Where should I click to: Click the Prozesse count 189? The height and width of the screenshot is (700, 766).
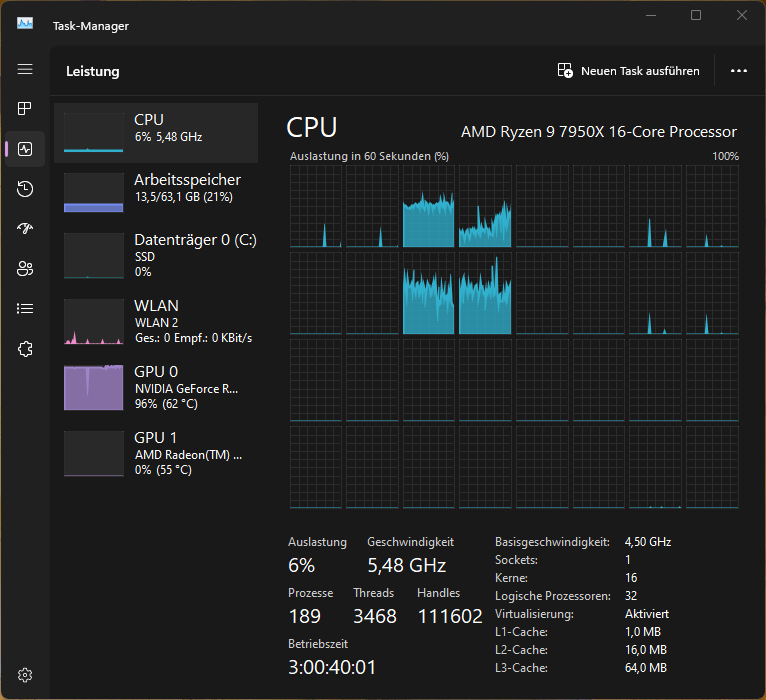(x=304, y=616)
